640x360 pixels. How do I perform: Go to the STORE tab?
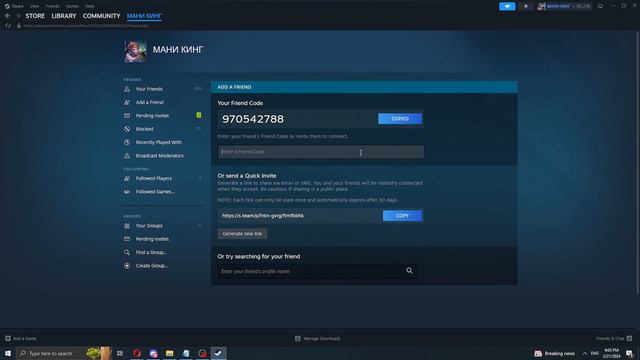35,16
